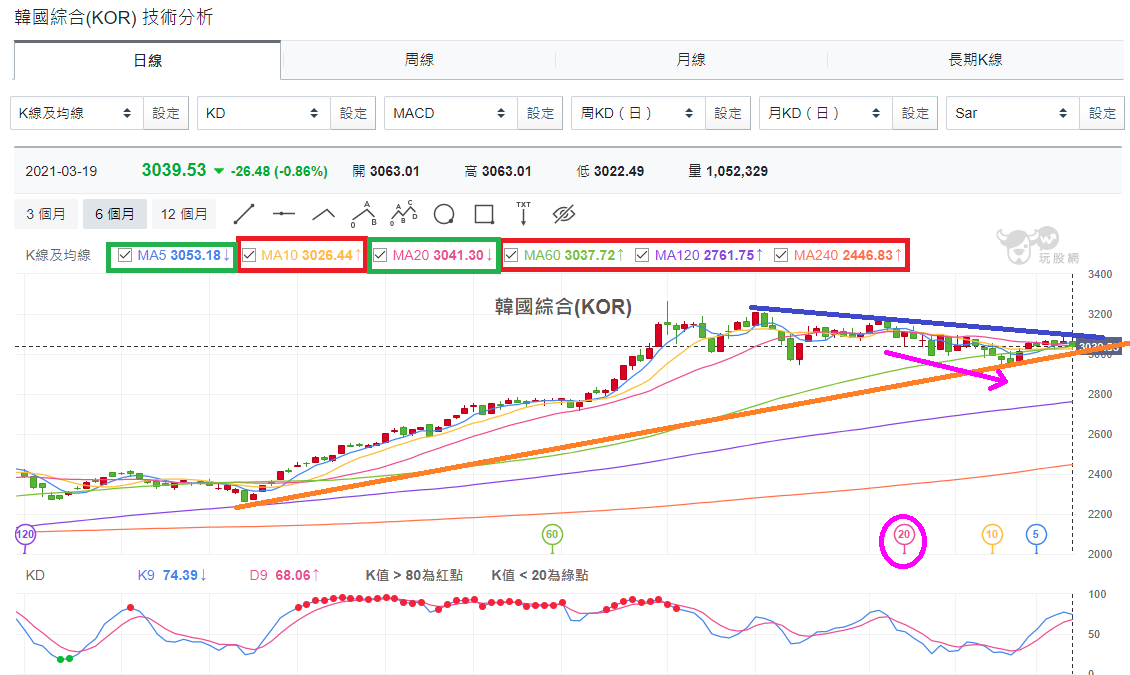Click the MA240 2446.83 value label
The width and height of the screenshot is (1130, 675).
pyautogui.click(x=848, y=255)
